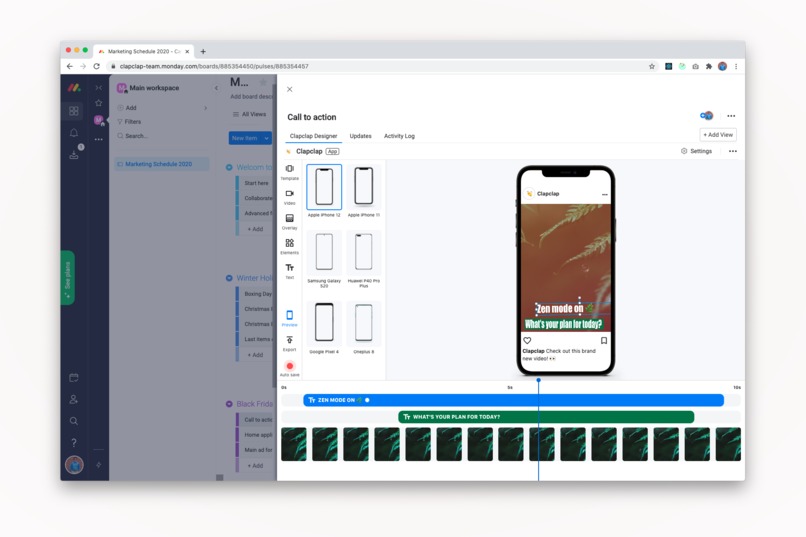Select the Preview tool
This screenshot has width=806, height=537.
(x=289, y=318)
